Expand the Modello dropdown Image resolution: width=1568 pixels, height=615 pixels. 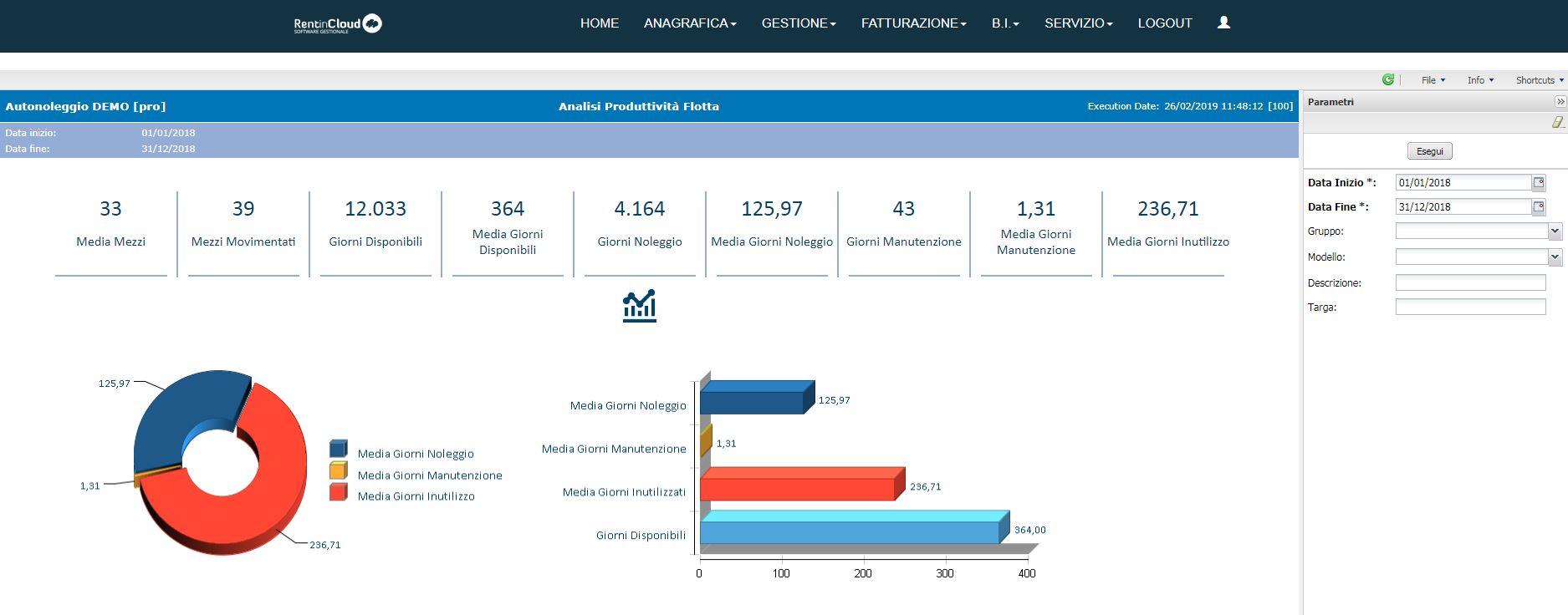pos(1555,257)
